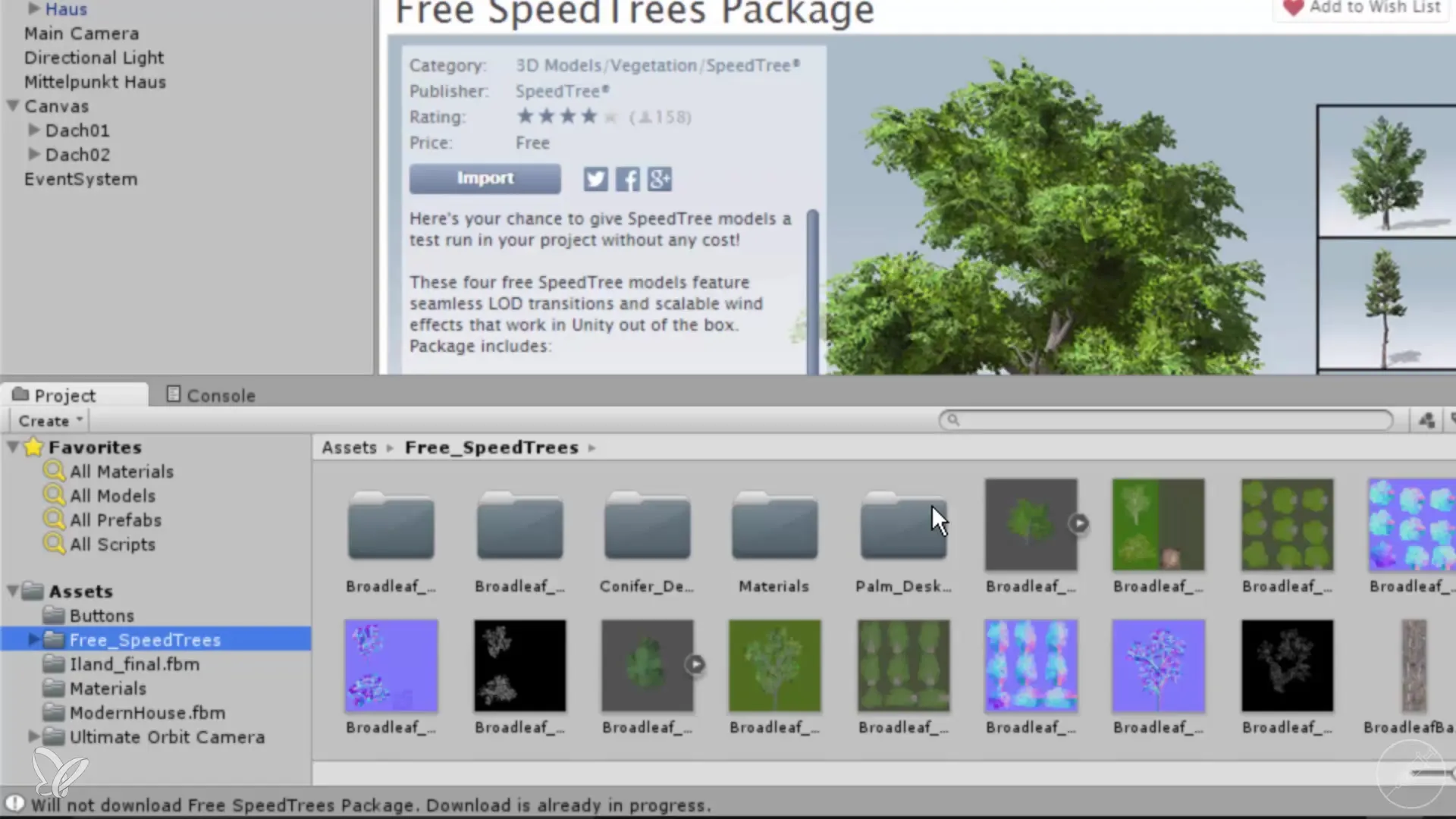Click the download-in-progress status message
Screen dimensions: 1456x819
click(x=372, y=805)
